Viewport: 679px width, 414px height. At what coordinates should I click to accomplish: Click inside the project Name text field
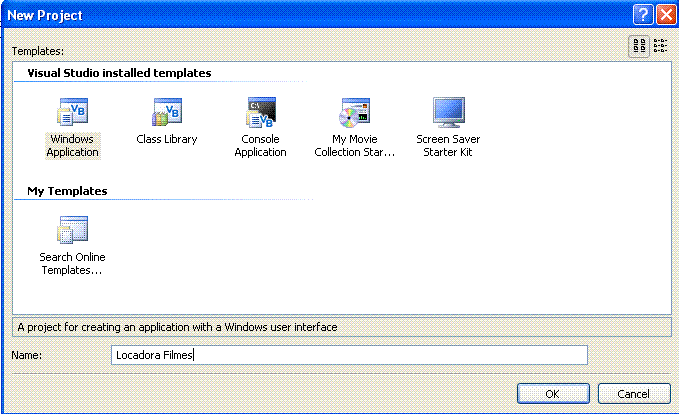[350, 355]
